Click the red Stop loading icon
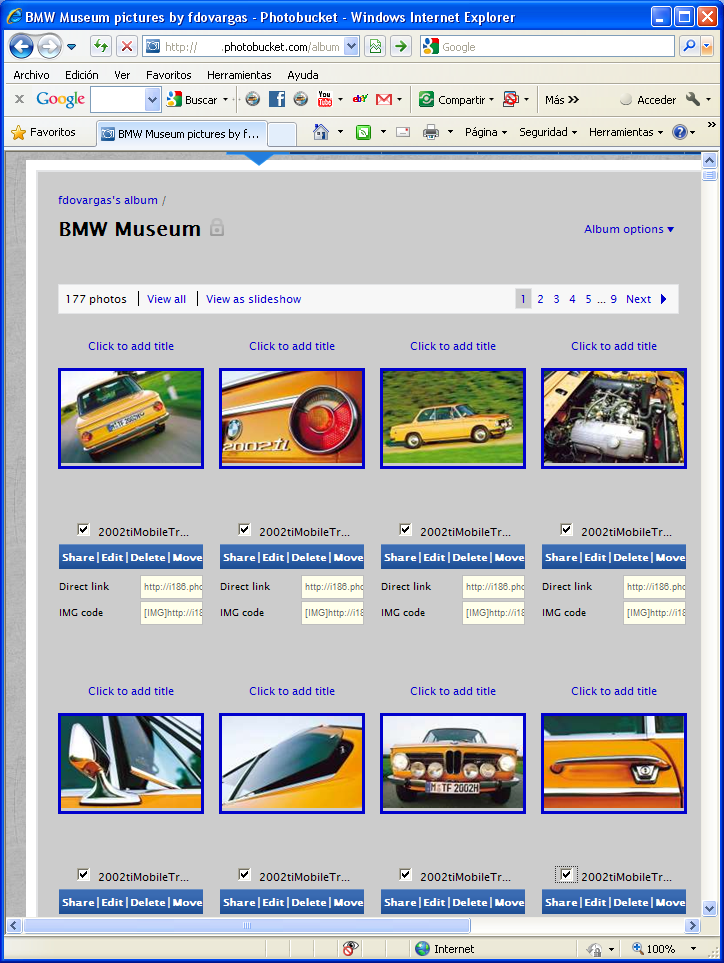 (x=127, y=47)
